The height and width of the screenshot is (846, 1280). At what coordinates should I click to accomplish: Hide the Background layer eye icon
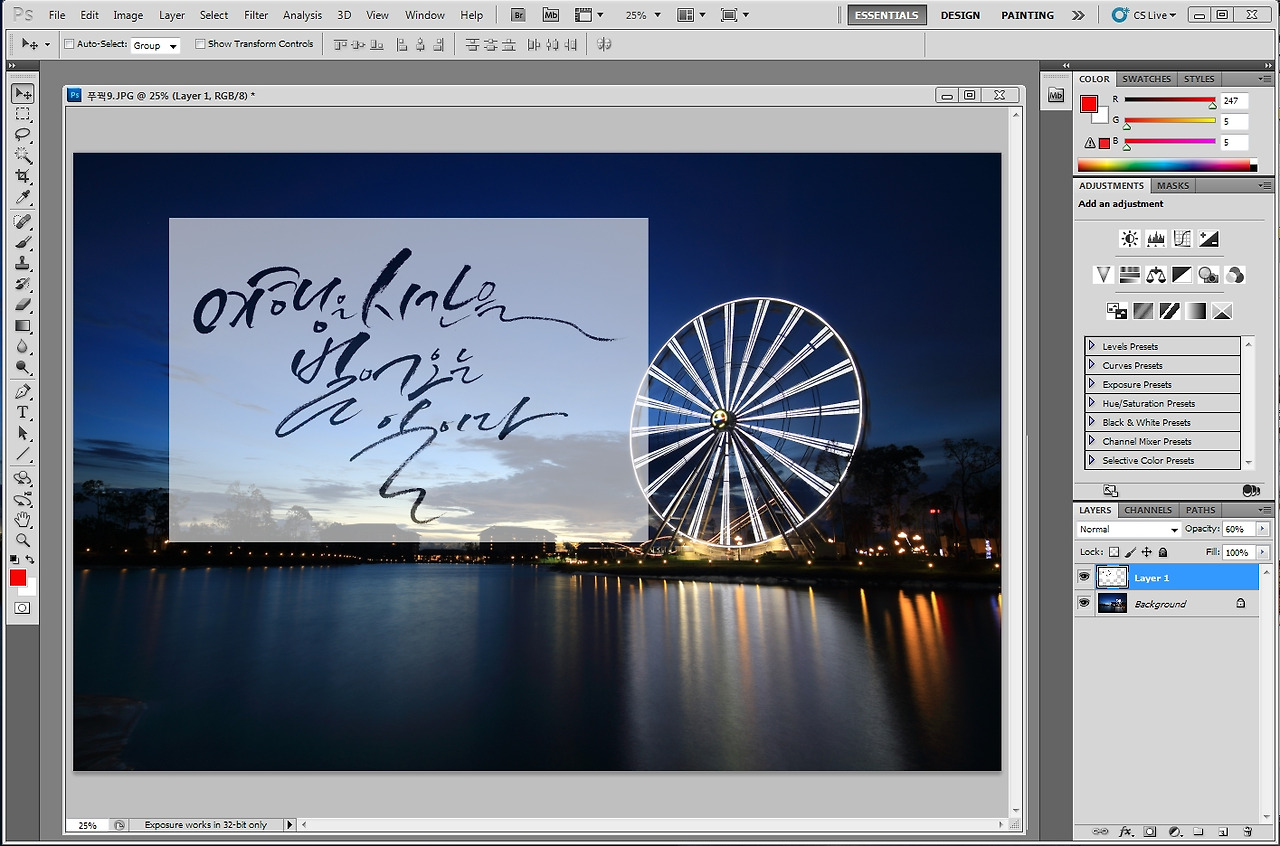(x=1083, y=603)
